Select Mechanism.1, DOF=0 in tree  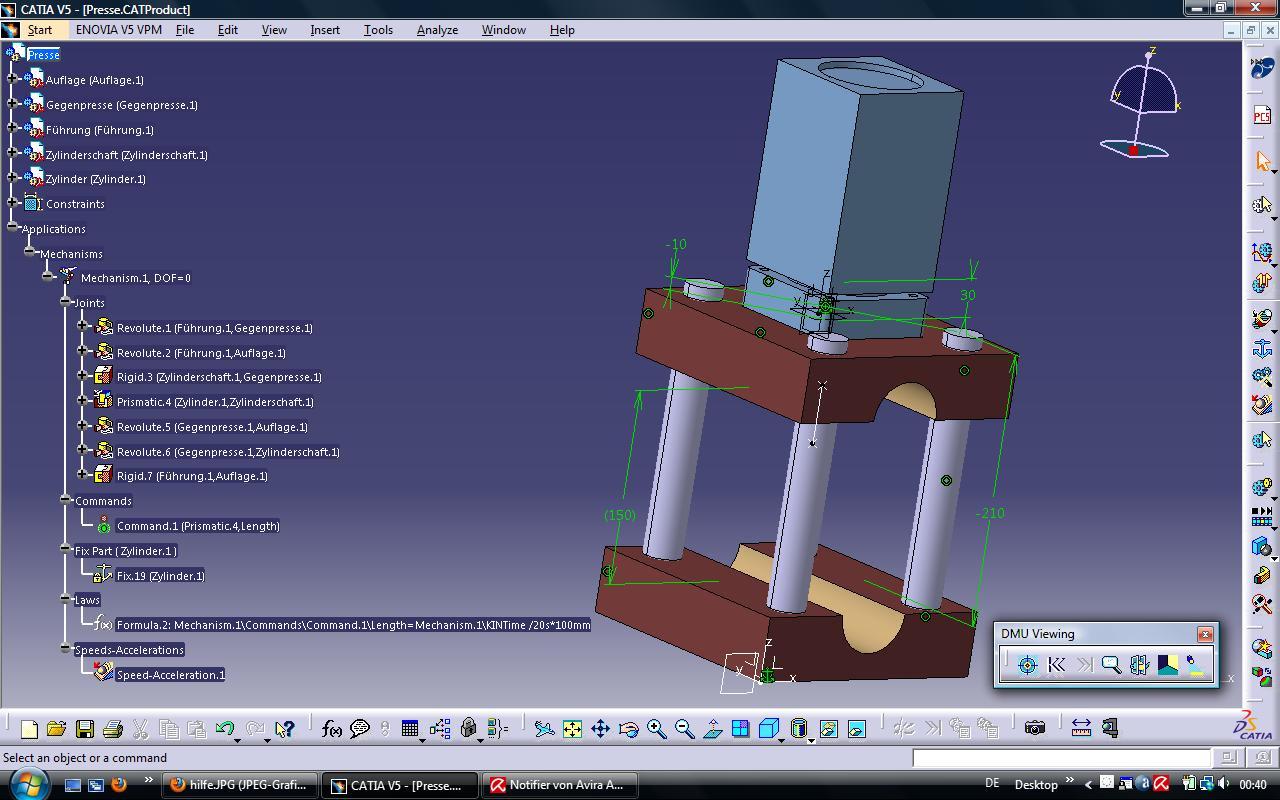click(x=135, y=278)
